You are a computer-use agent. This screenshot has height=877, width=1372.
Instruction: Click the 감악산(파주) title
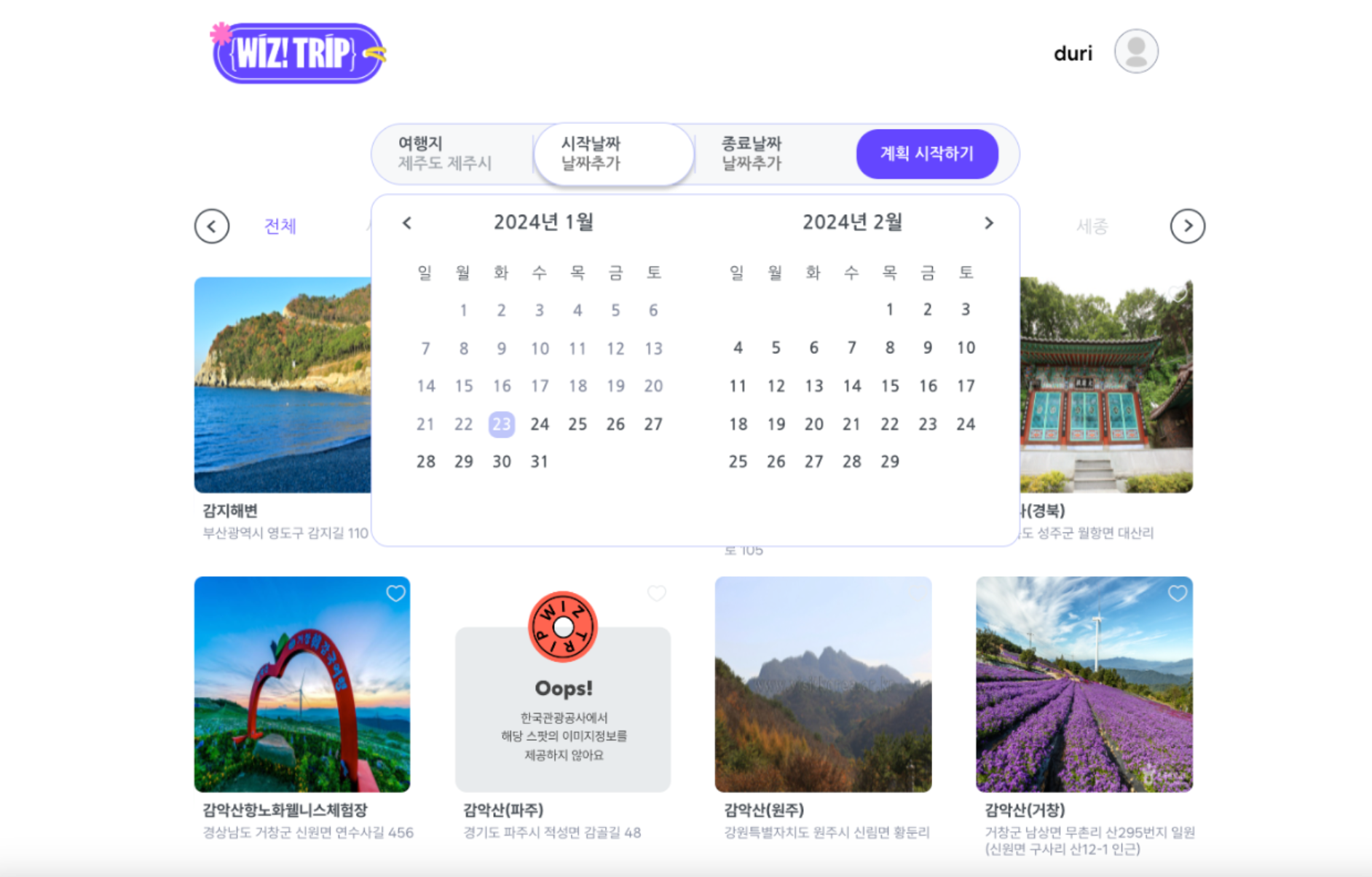tap(503, 810)
